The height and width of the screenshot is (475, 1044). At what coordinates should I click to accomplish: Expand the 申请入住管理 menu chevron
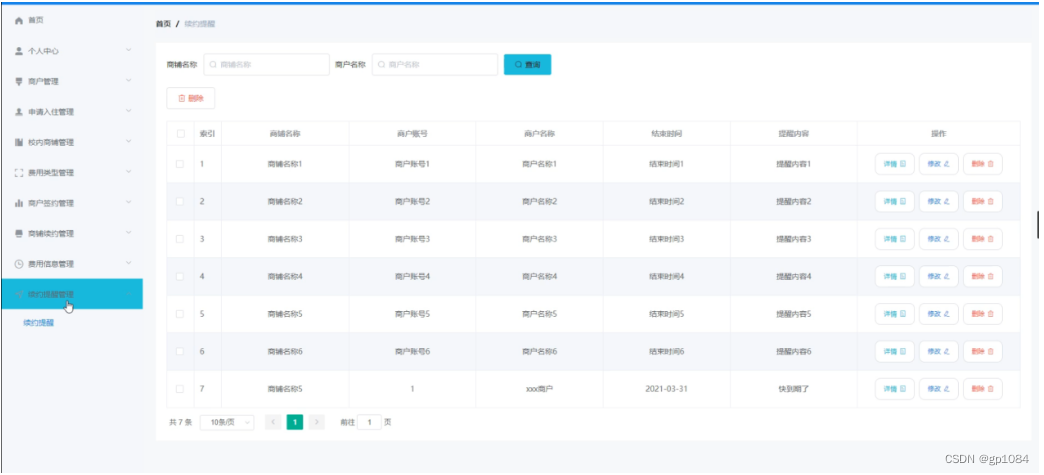(x=129, y=111)
